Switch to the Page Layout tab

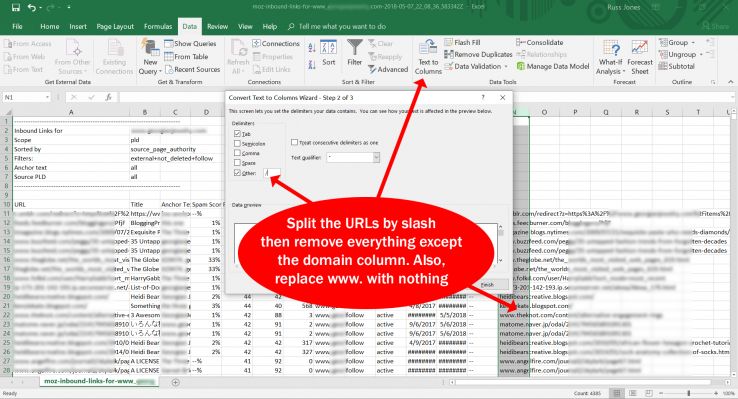coord(115,26)
